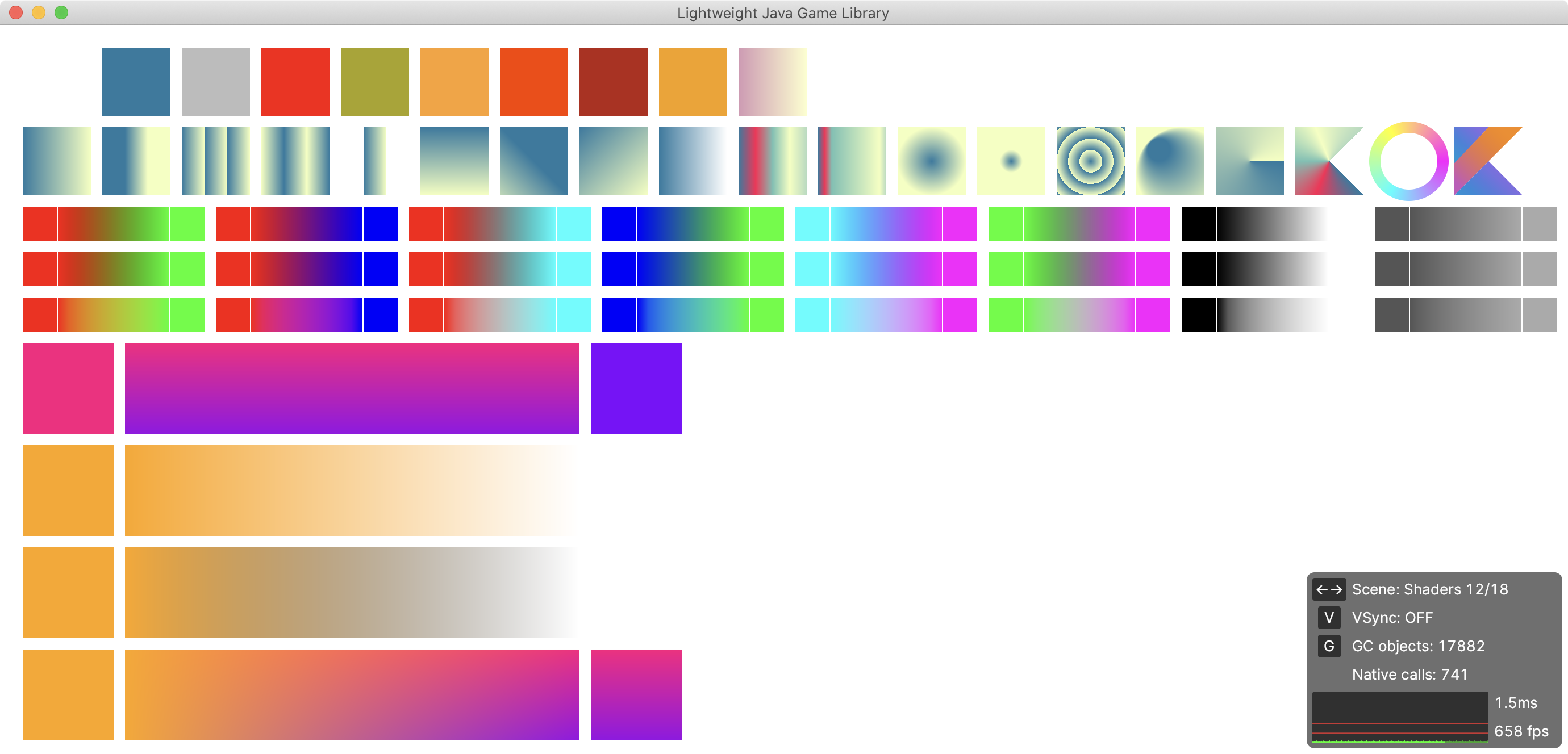Click the scene left-right arrows key icon

pos(1328,589)
